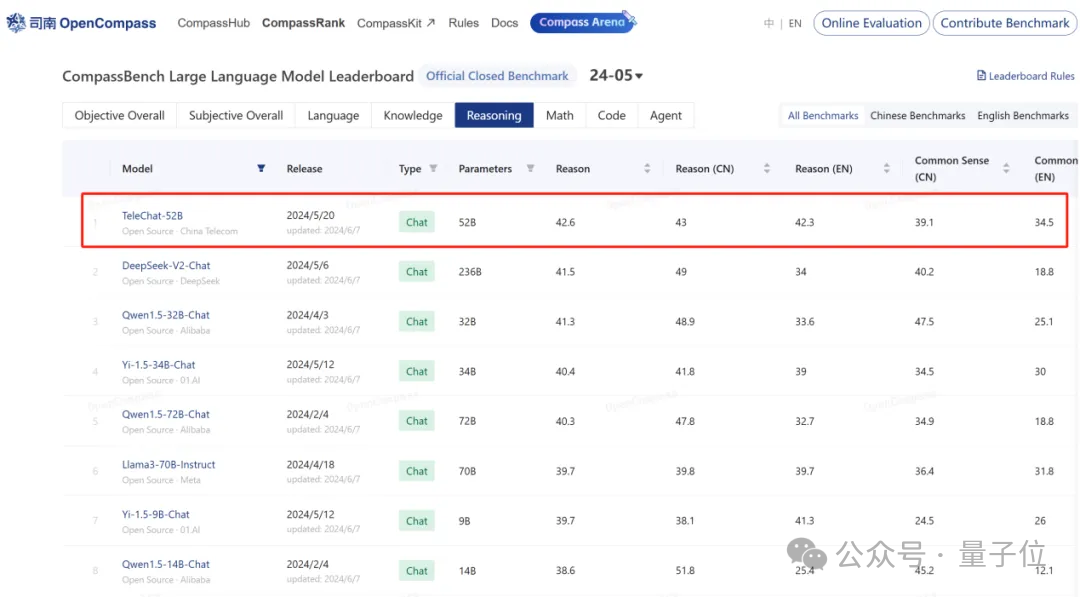Open the TeleChat-52B model link

coord(152,216)
